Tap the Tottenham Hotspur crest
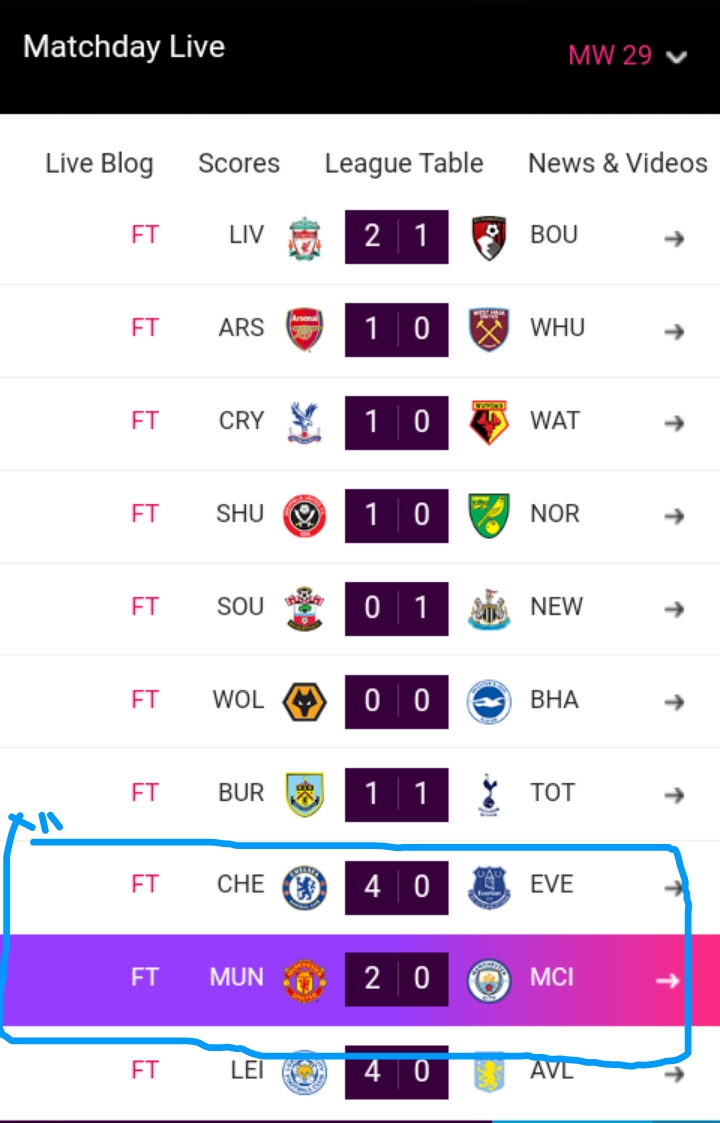This screenshot has height=1123, width=720. (489, 794)
